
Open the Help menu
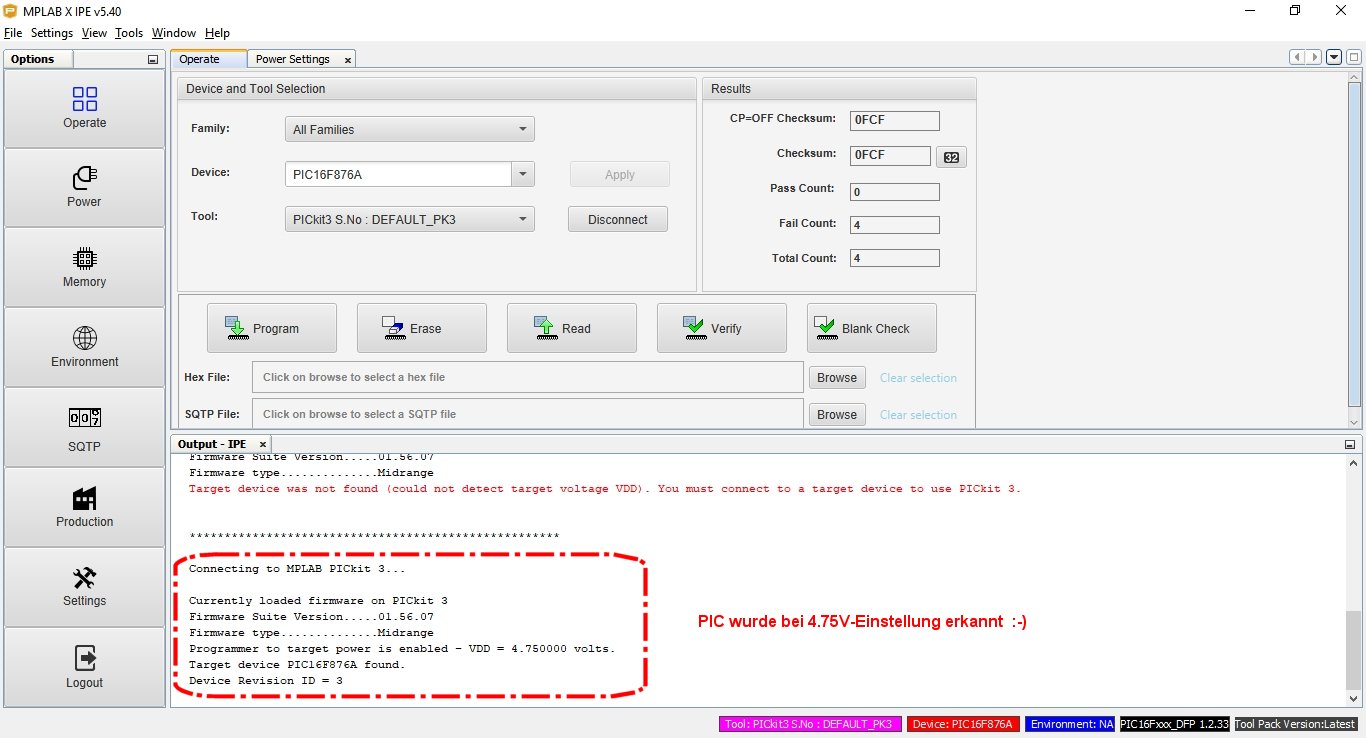pos(217,33)
